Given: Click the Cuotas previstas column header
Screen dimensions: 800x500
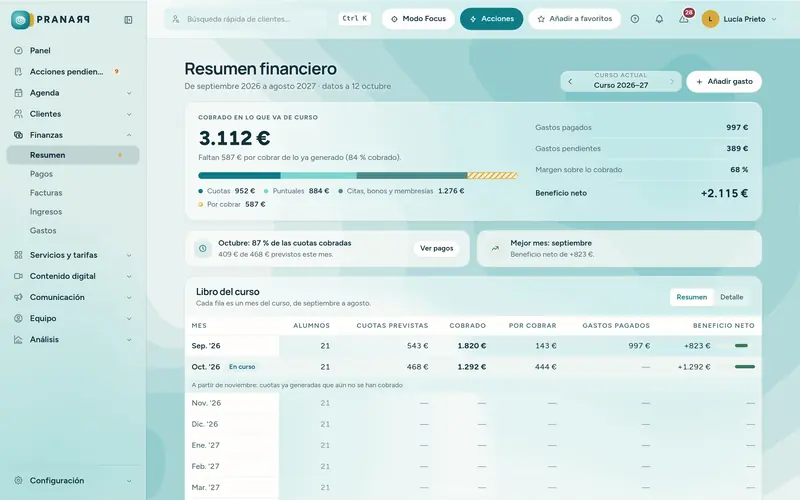Looking at the screenshot, I should (392, 326).
